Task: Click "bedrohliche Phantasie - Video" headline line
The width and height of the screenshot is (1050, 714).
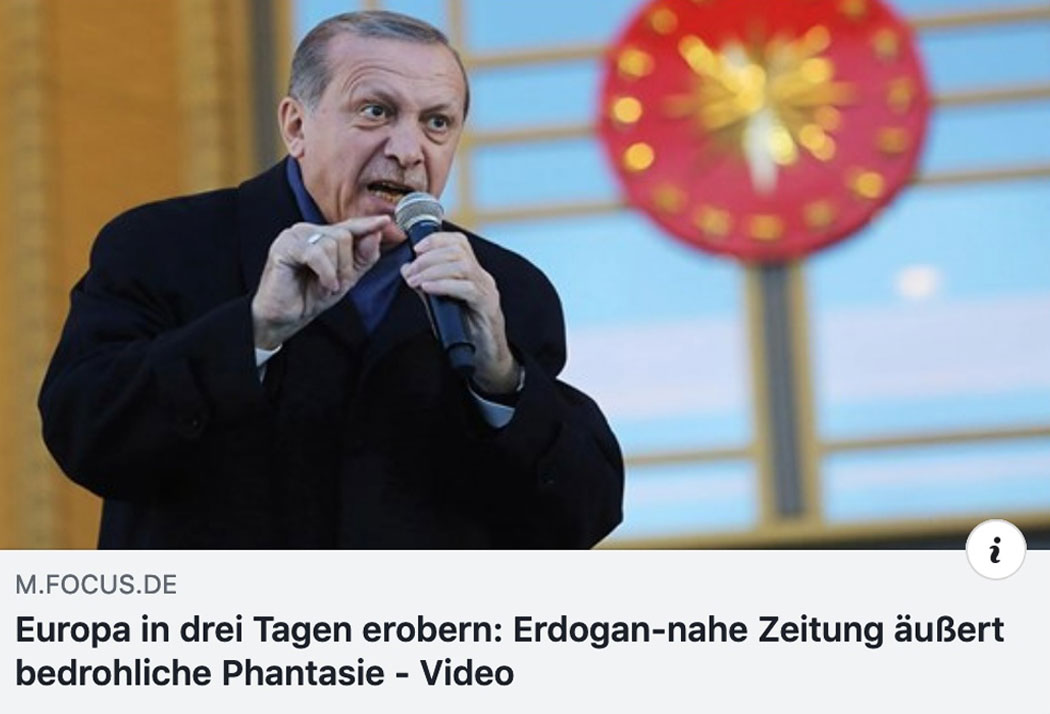Action: pos(265,673)
